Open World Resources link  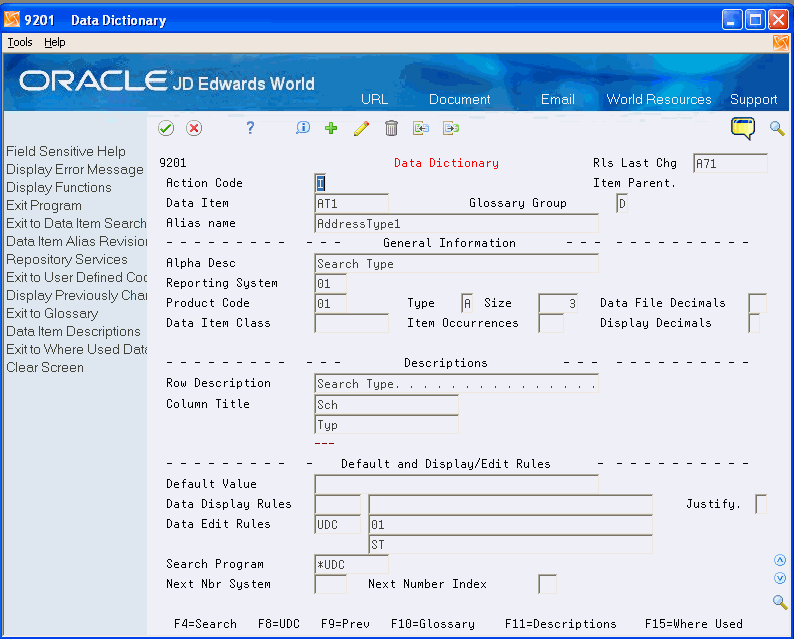click(x=659, y=99)
